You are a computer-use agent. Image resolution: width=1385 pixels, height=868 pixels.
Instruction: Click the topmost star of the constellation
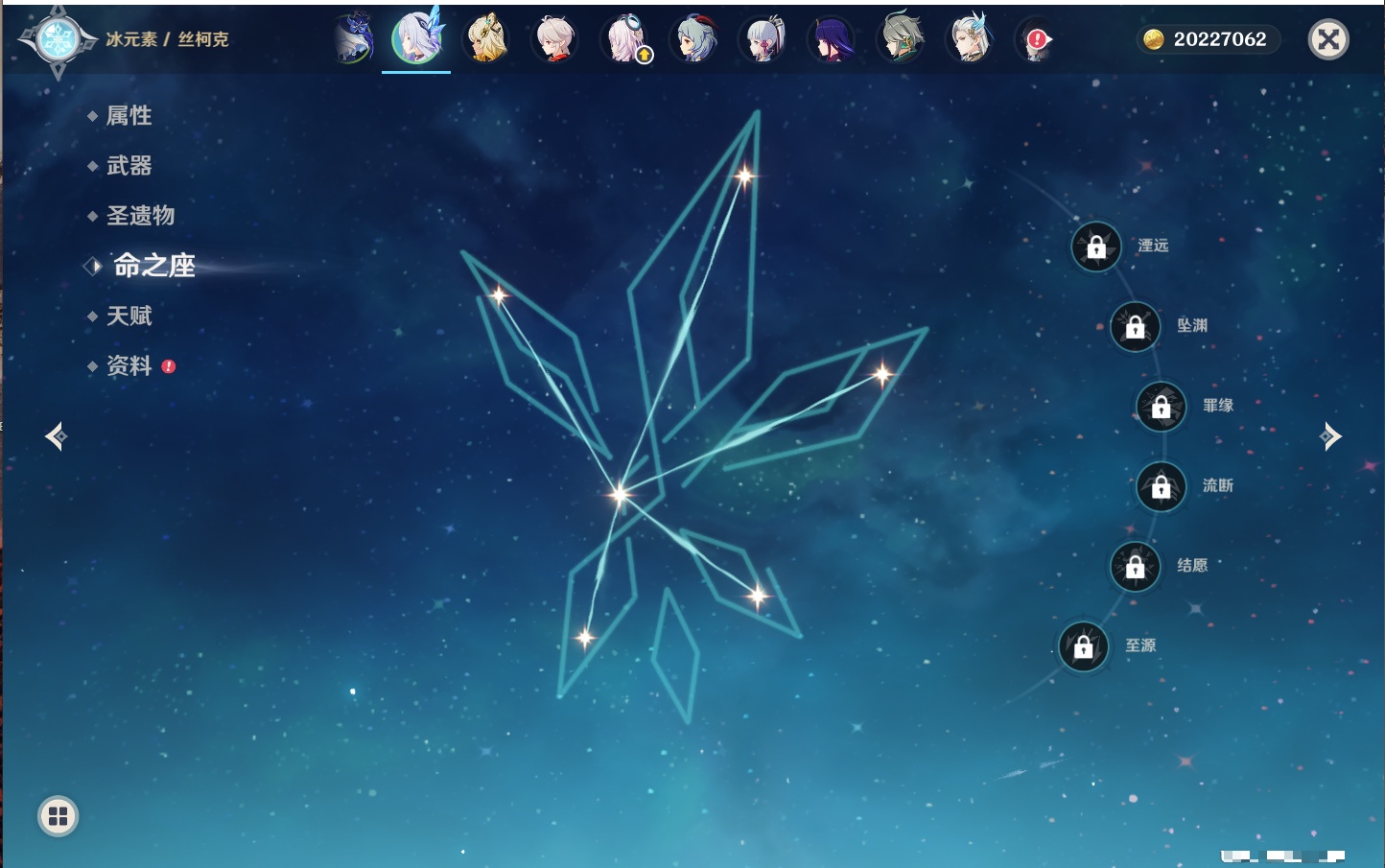point(744,176)
